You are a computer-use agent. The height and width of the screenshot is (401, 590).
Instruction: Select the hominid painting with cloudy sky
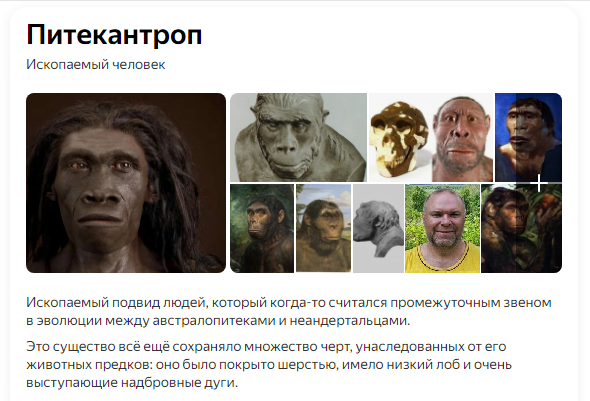click(324, 228)
